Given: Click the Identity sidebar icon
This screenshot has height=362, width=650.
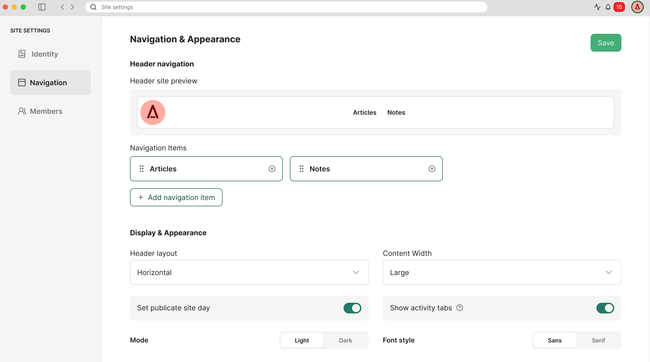Looking at the screenshot, I should point(22,54).
